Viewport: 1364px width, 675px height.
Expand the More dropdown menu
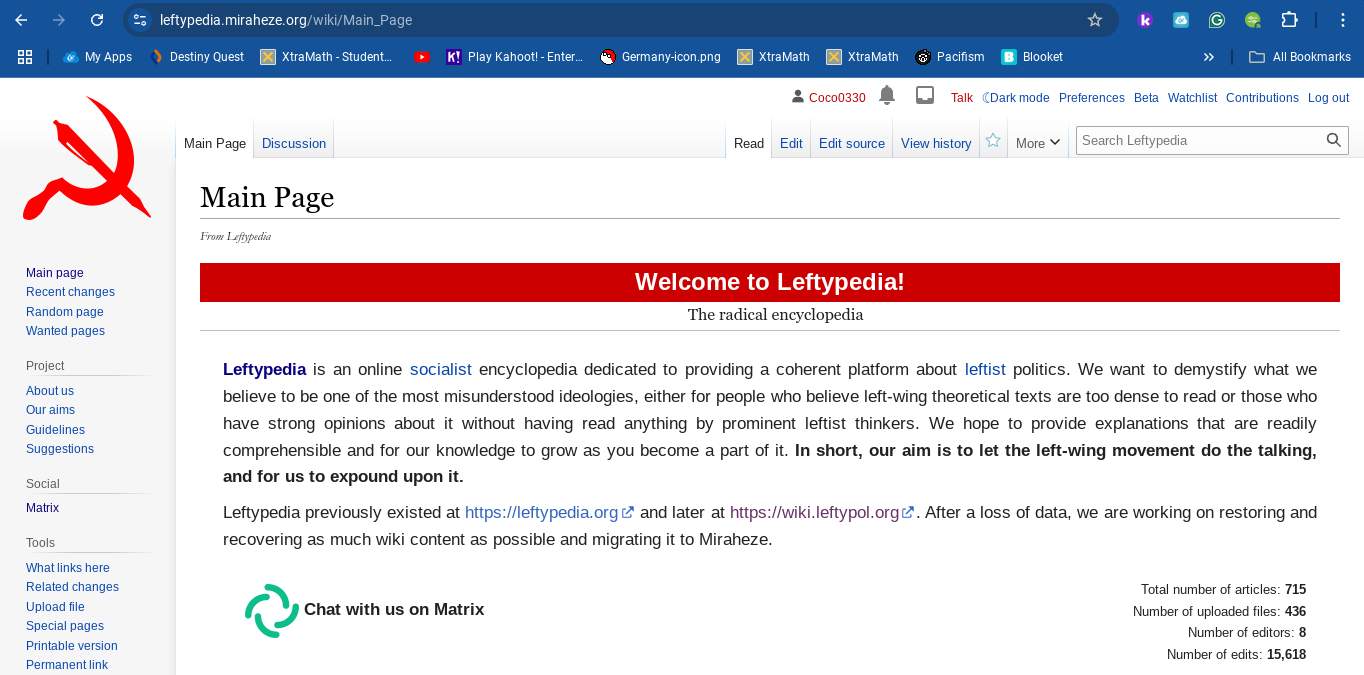(x=1038, y=143)
